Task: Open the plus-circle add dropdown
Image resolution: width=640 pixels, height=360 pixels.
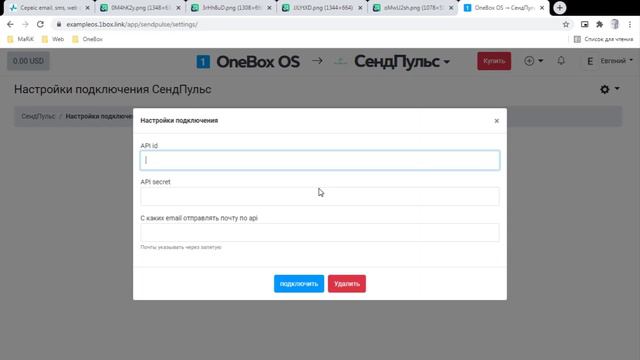Action: click(533, 61)
